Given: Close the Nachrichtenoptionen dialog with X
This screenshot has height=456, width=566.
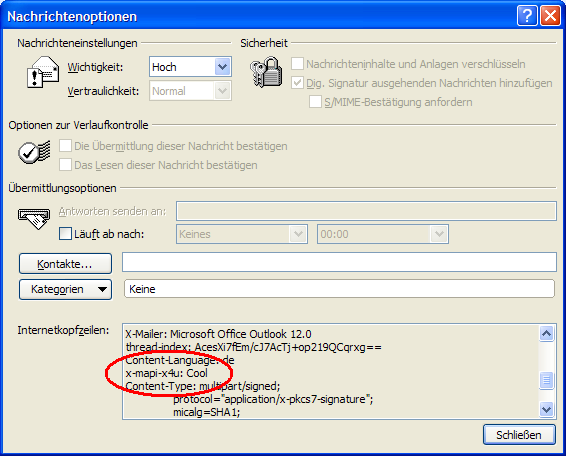Looking at the screenshot, I should pyautogui.click(x=550, y=16).
